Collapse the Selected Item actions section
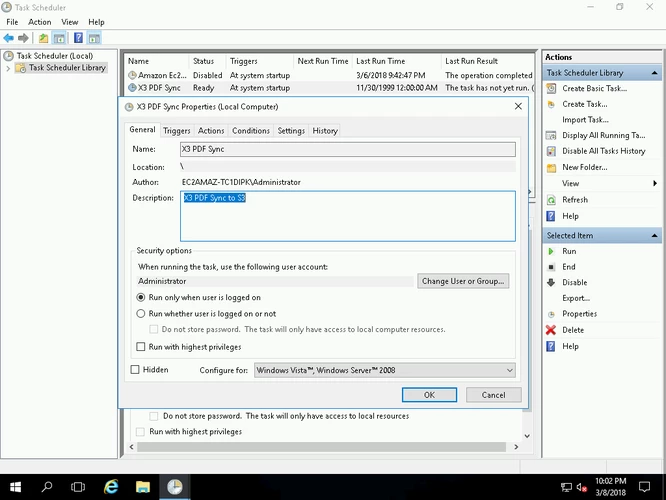Viewport: 666px width, 500px height. 654,235
